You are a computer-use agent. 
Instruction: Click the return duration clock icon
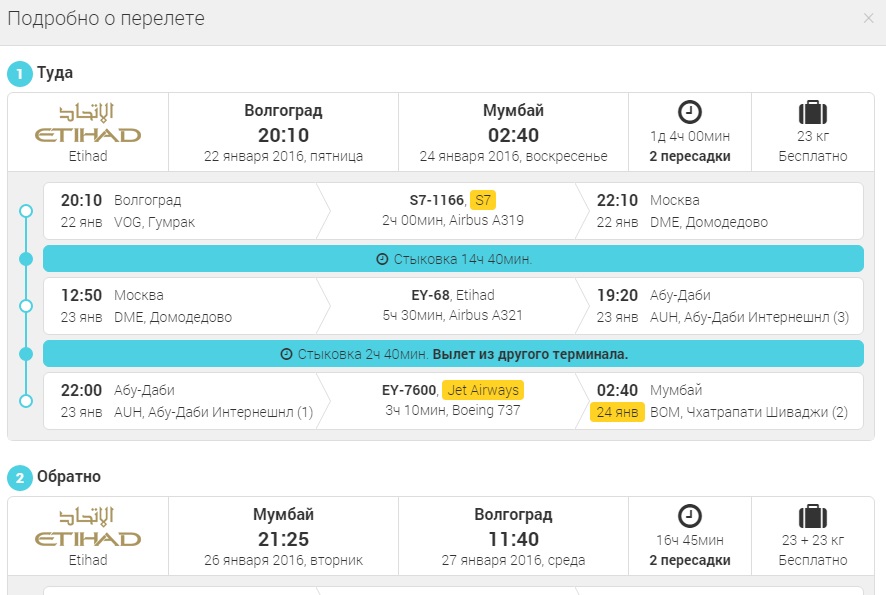click(x=690, y=516)
